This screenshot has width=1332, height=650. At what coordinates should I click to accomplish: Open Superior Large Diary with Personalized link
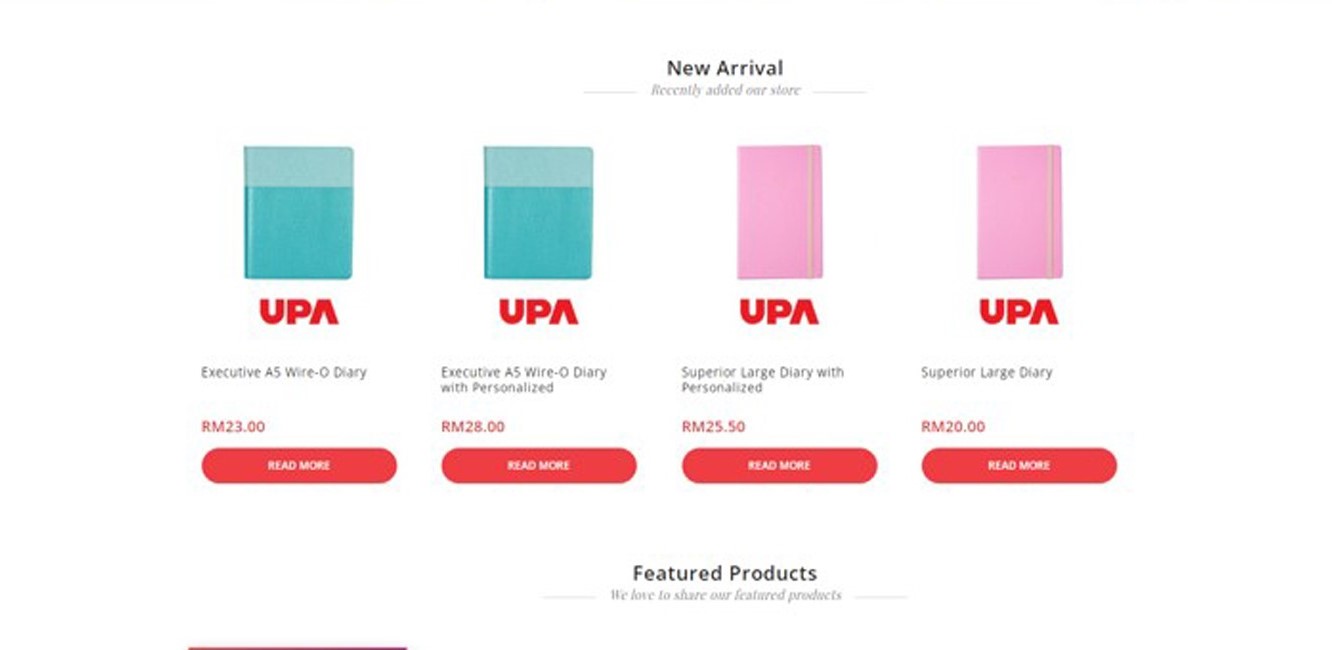point(763,380)
